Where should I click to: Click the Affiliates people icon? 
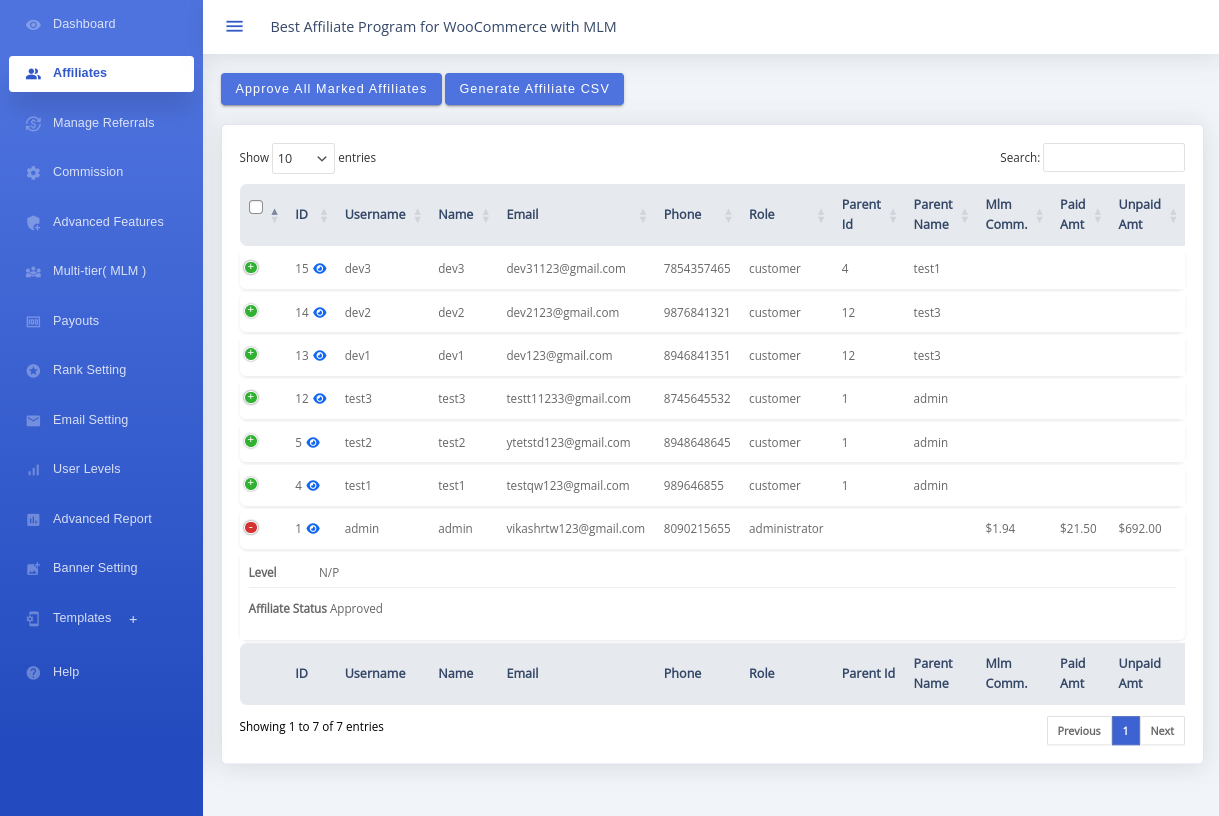[33, 73]
